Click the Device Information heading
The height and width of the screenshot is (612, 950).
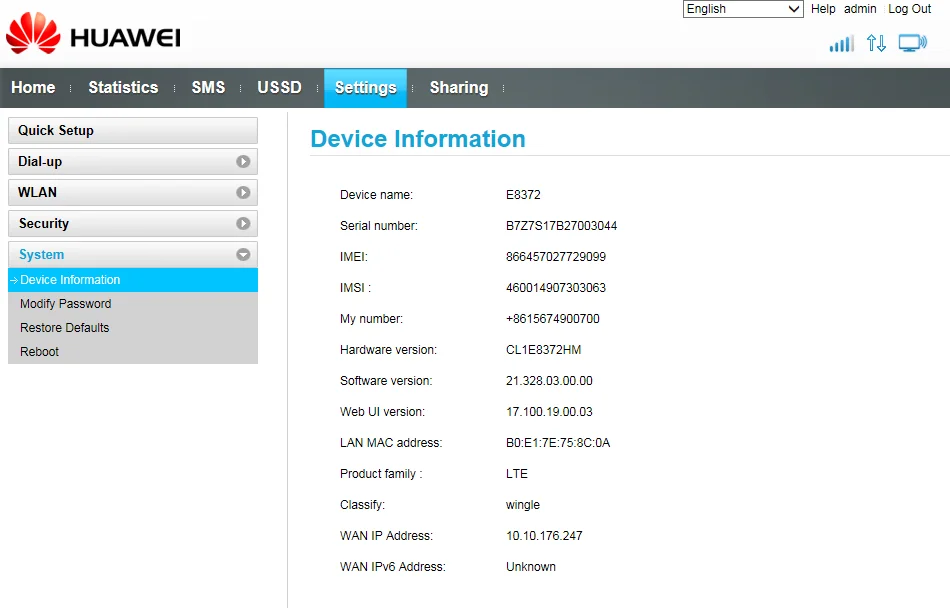[417, 139]
